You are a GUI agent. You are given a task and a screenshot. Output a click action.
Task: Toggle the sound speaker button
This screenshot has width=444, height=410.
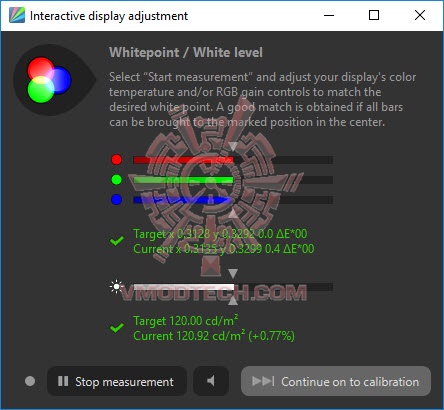[211, 381]
